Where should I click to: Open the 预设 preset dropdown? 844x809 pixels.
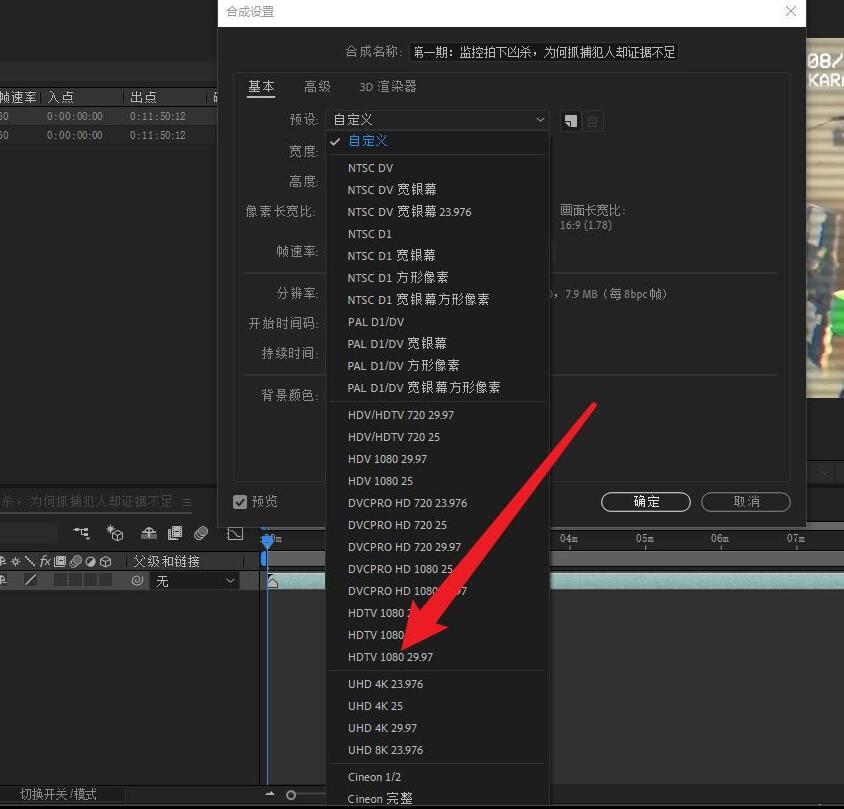(x=437, y=119)
